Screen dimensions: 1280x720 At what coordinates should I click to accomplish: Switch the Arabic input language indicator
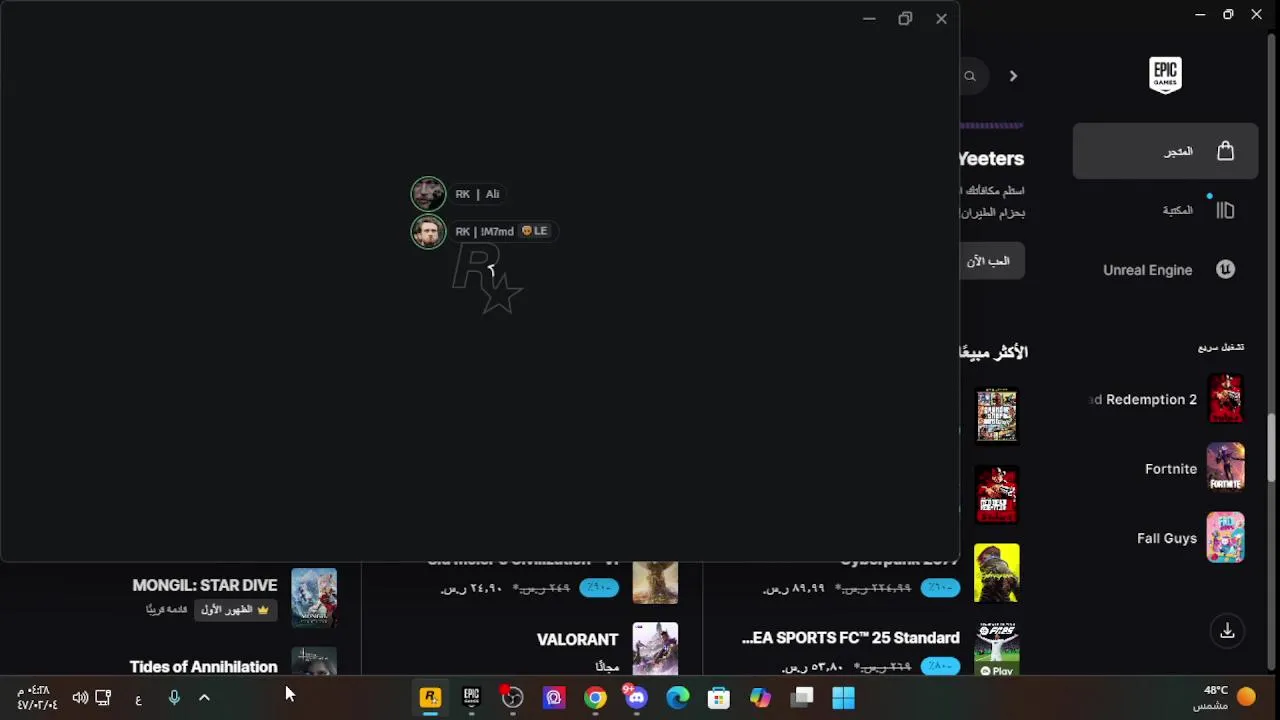click(x=138, y=699)
